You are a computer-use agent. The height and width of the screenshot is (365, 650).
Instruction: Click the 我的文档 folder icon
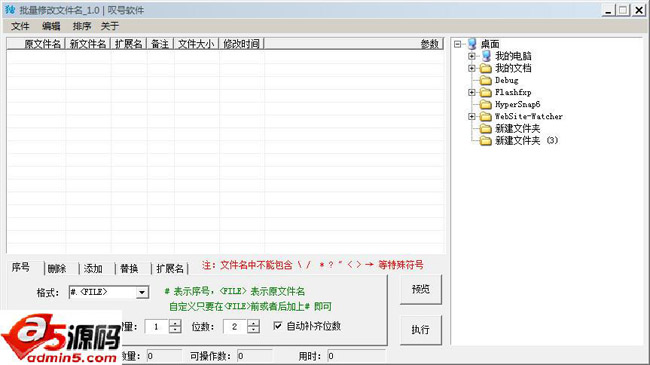point(485,68)
